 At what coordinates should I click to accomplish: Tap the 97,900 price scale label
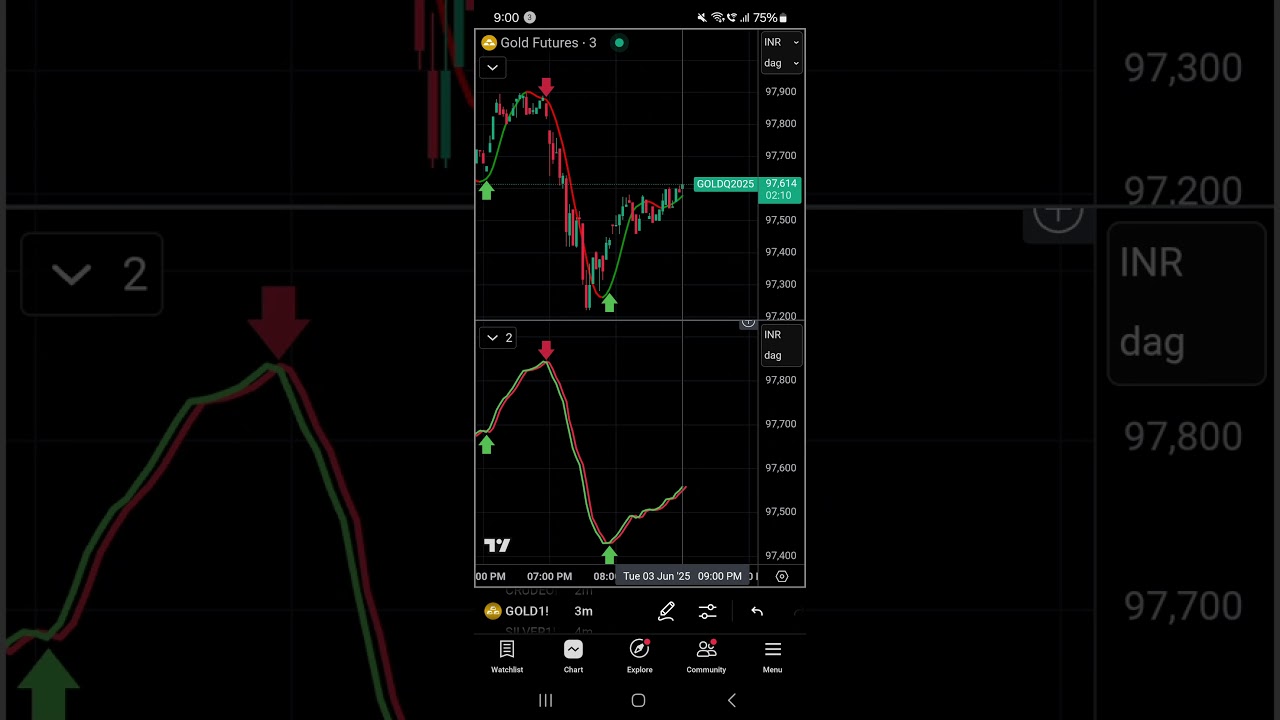pyautogui.click(x=780, y=92)
